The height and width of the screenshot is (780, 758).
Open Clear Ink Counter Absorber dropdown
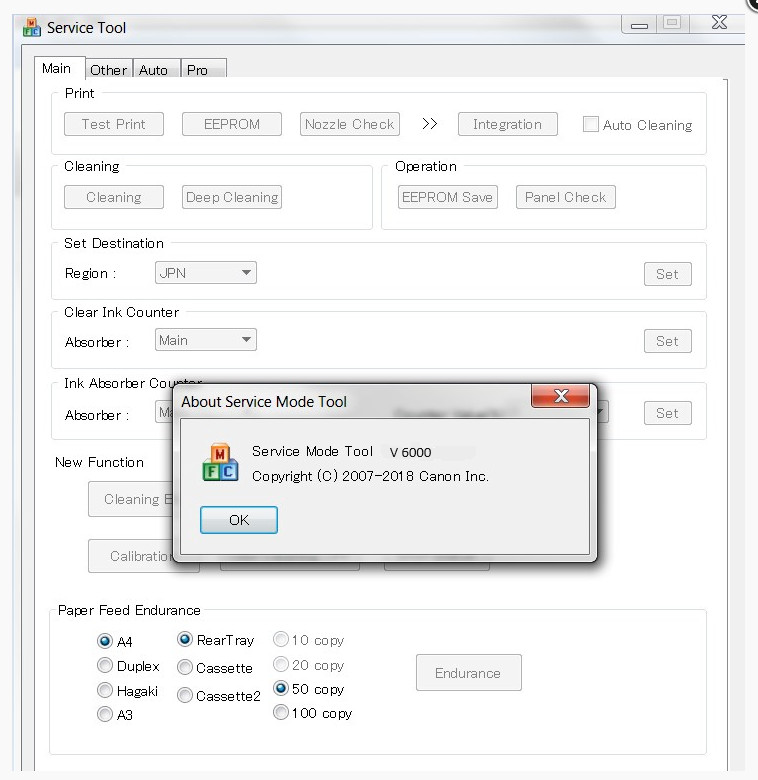[x=206, y=340]
